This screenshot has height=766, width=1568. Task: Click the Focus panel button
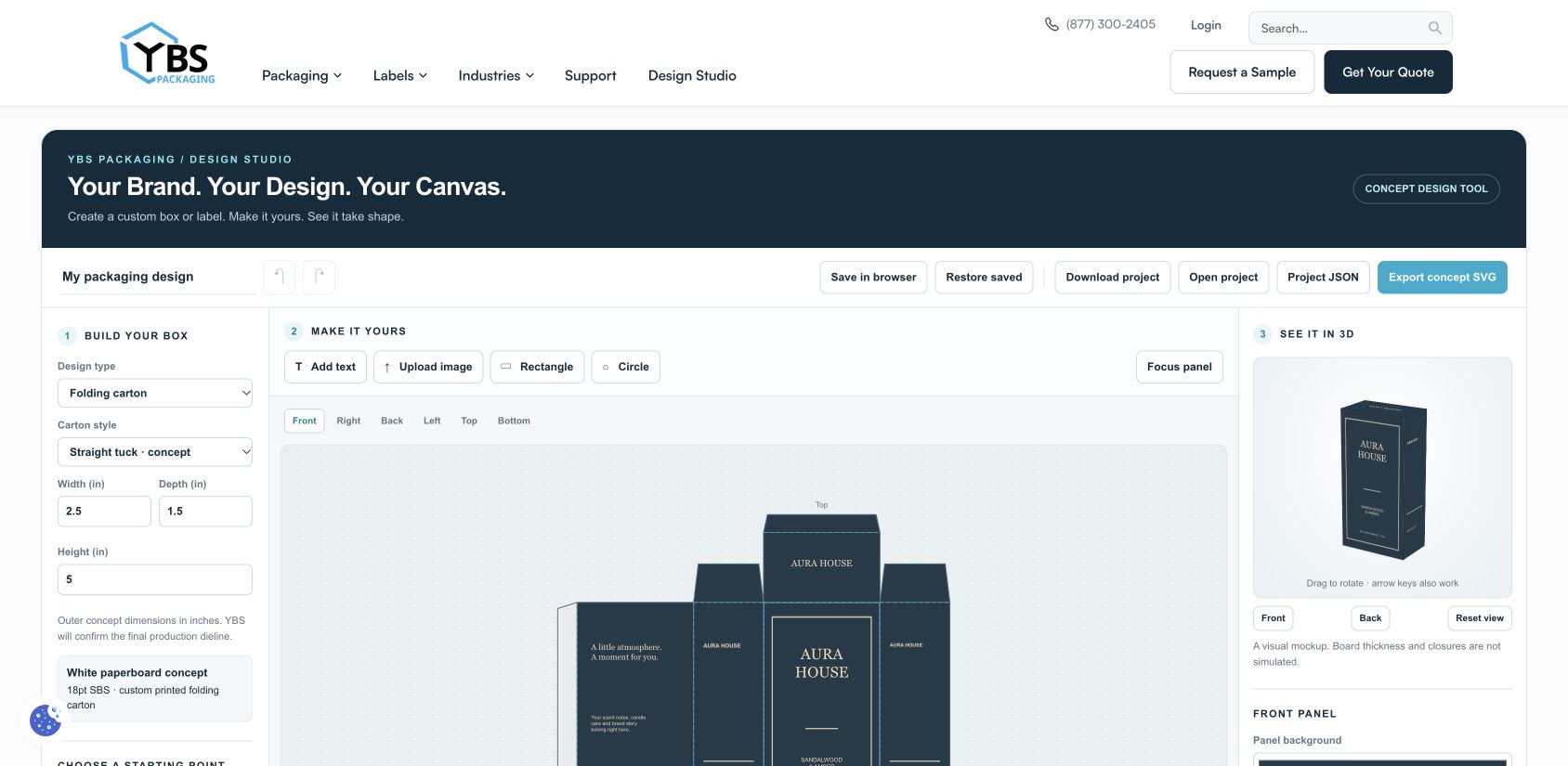(x=1180, y=367)
